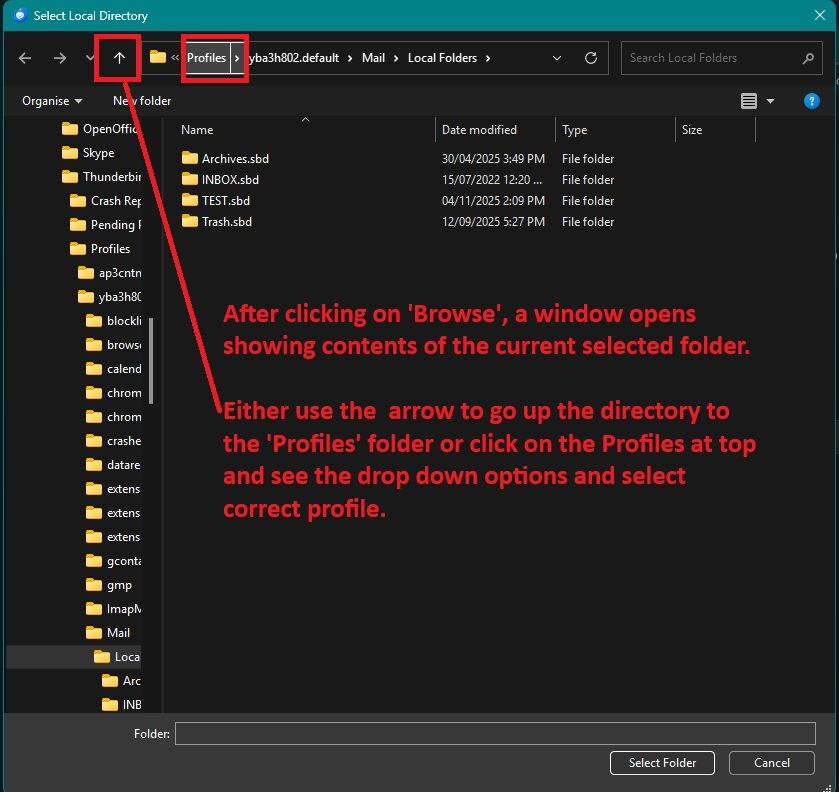Select the Profiles folder in sidebar tree
The width and height of the screenshot is (839, 792).
[x=110, y=249]
